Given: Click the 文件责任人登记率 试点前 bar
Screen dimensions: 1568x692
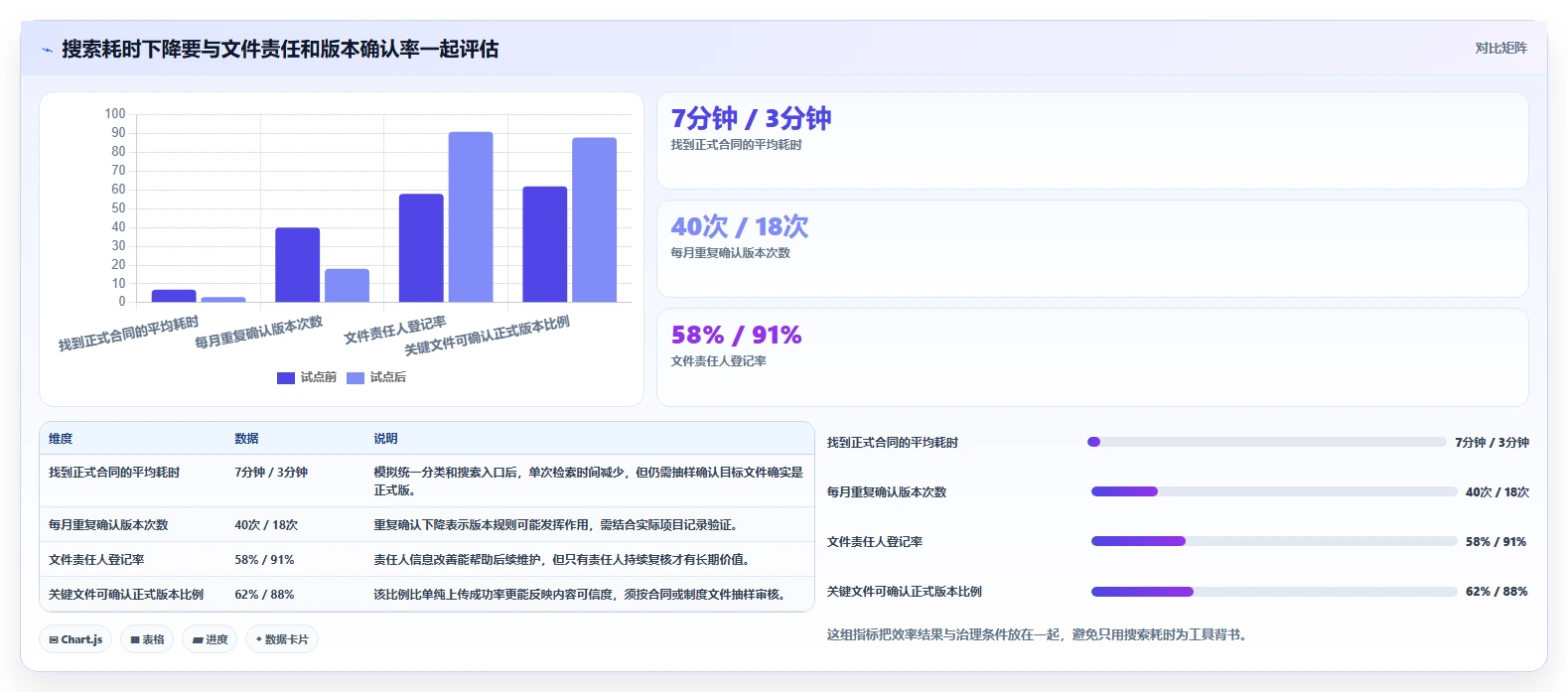Looking at the screenshot, I should click(421, 248).
